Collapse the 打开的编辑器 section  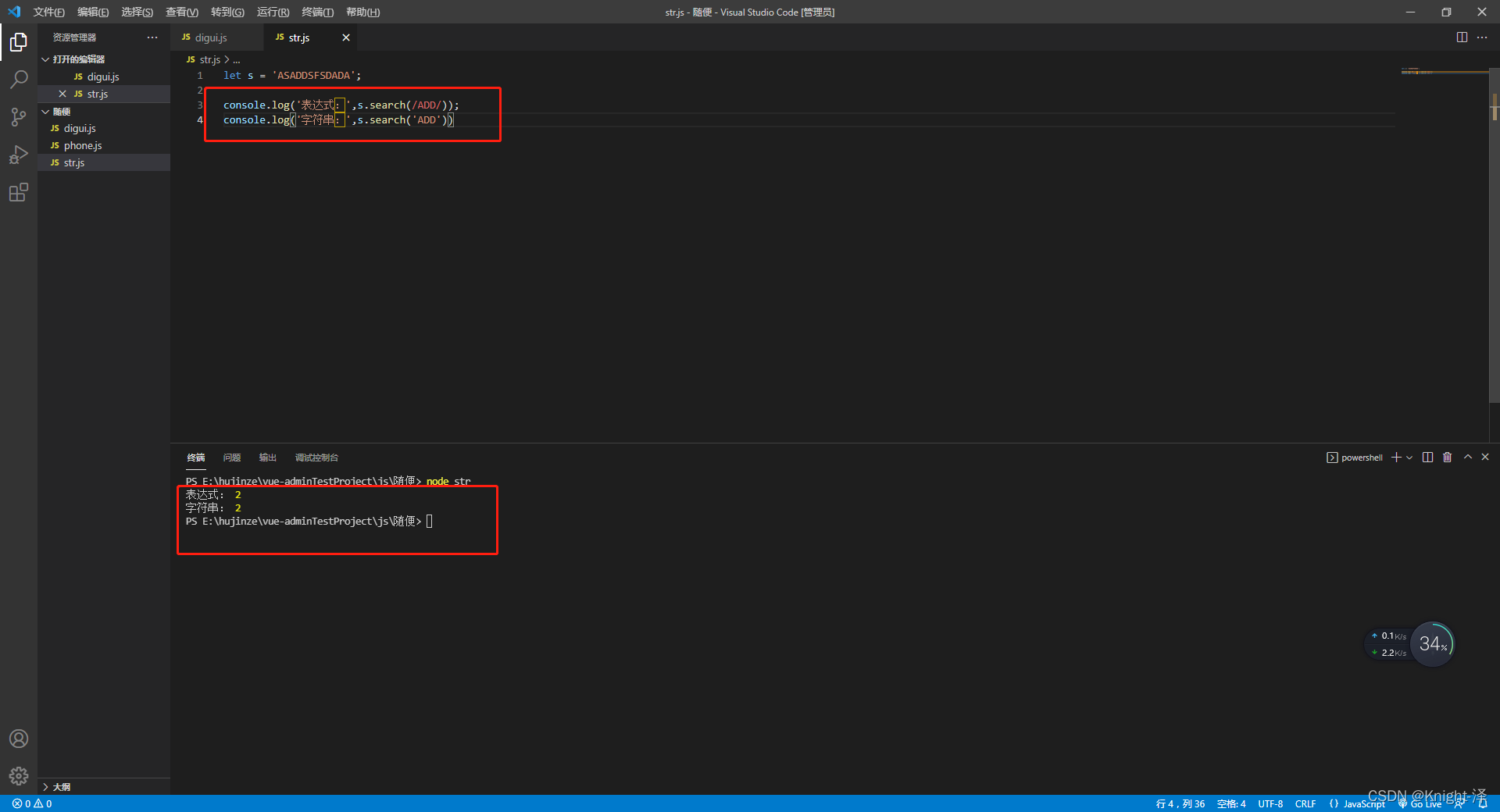(x=45, y=59)
